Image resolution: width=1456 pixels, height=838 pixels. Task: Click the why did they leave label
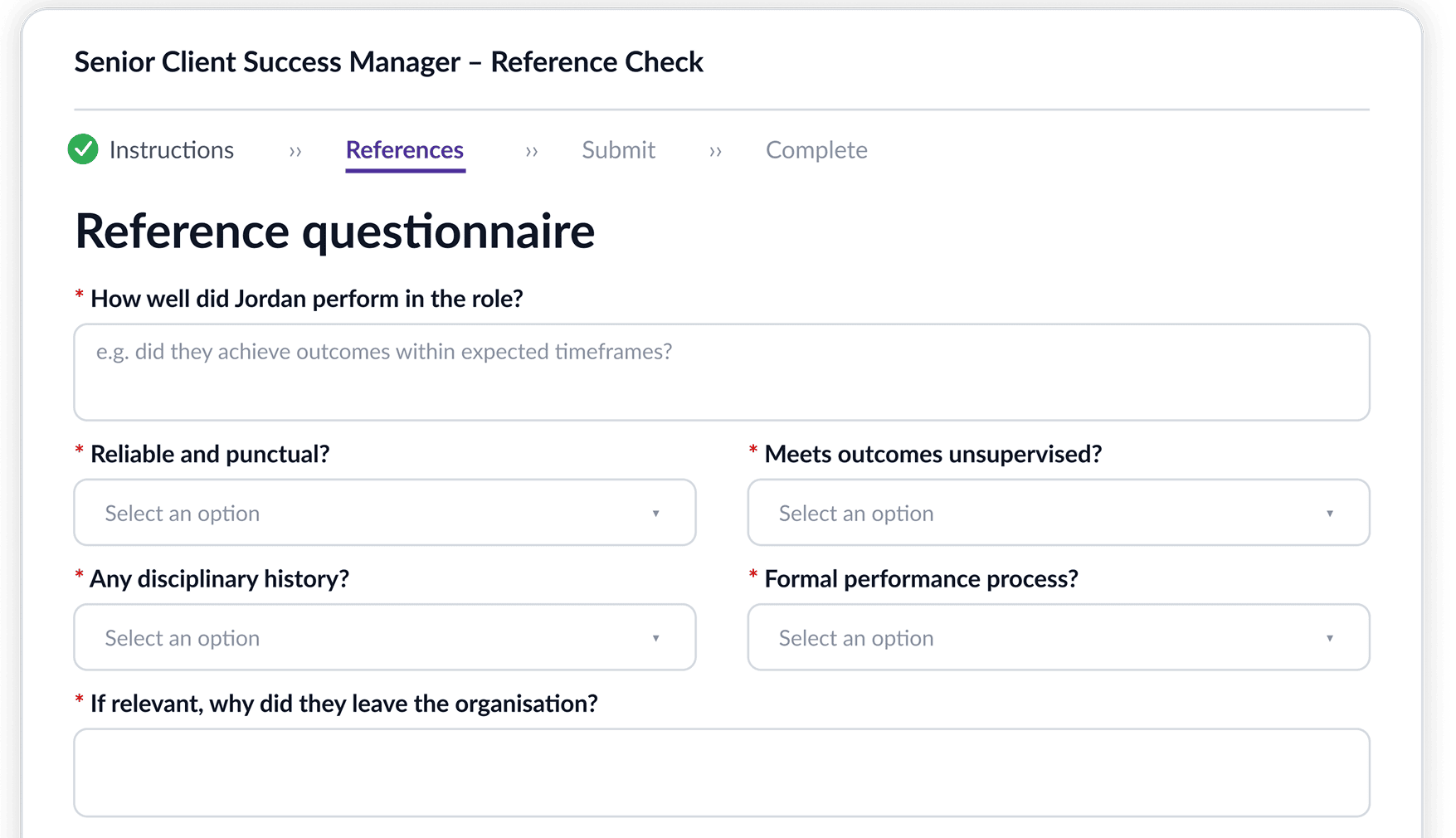pos(344,704)
